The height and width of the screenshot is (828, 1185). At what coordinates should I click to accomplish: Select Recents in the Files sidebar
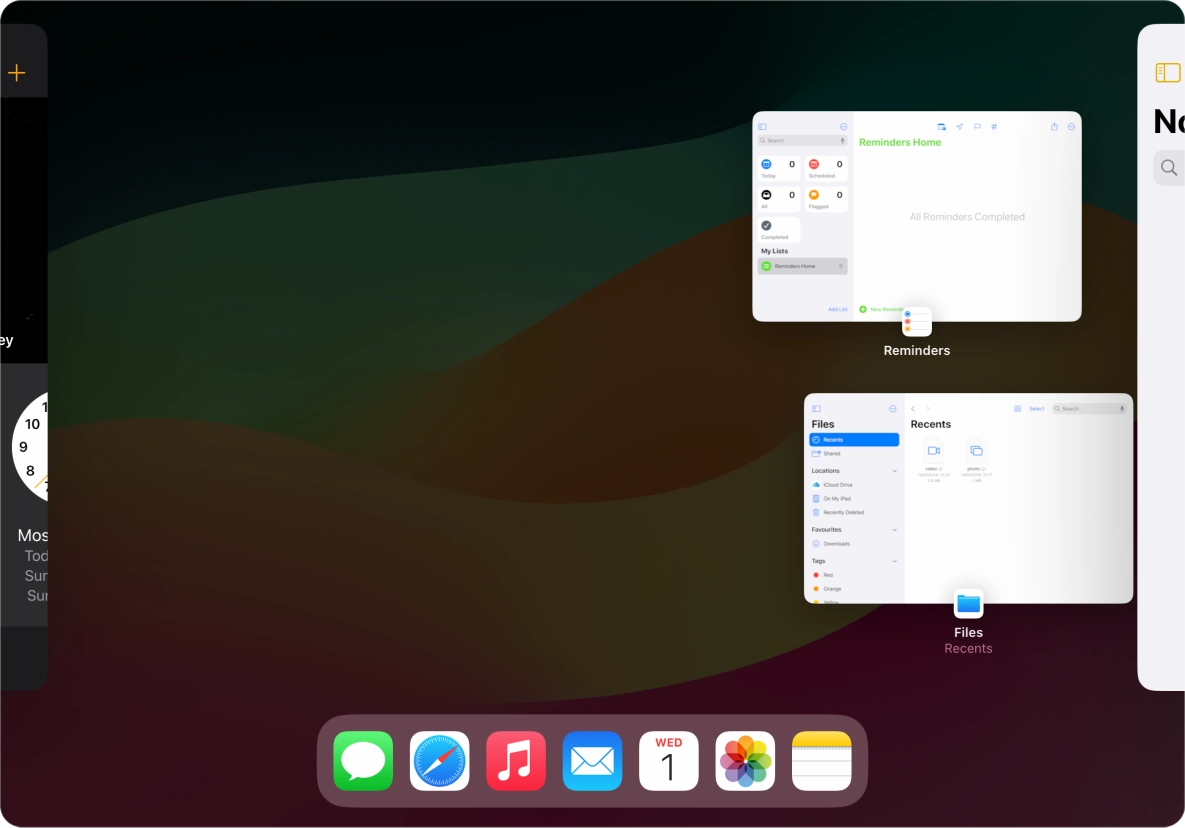tap(854, 440)
